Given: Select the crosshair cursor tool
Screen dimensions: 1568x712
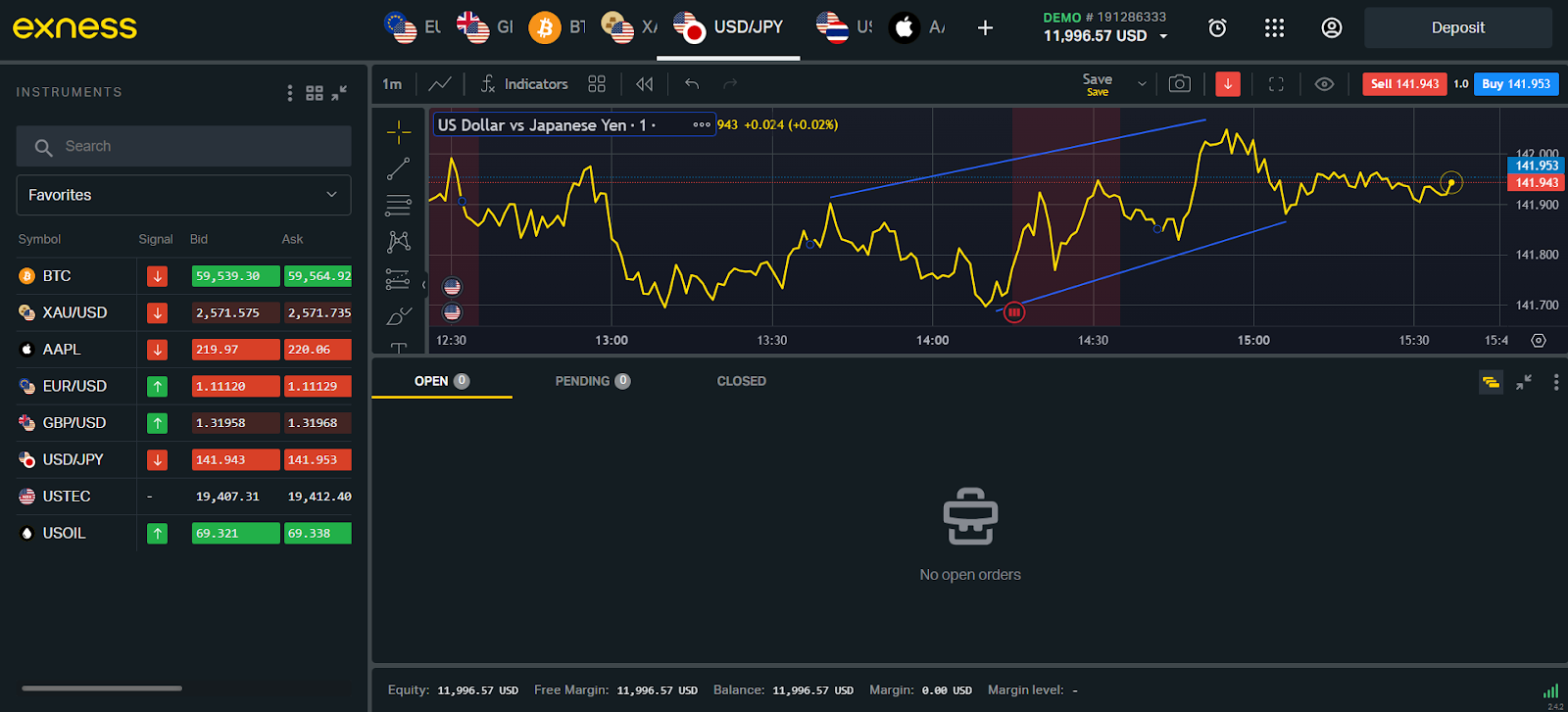Looking at the screenshot, I should [399, 131].
